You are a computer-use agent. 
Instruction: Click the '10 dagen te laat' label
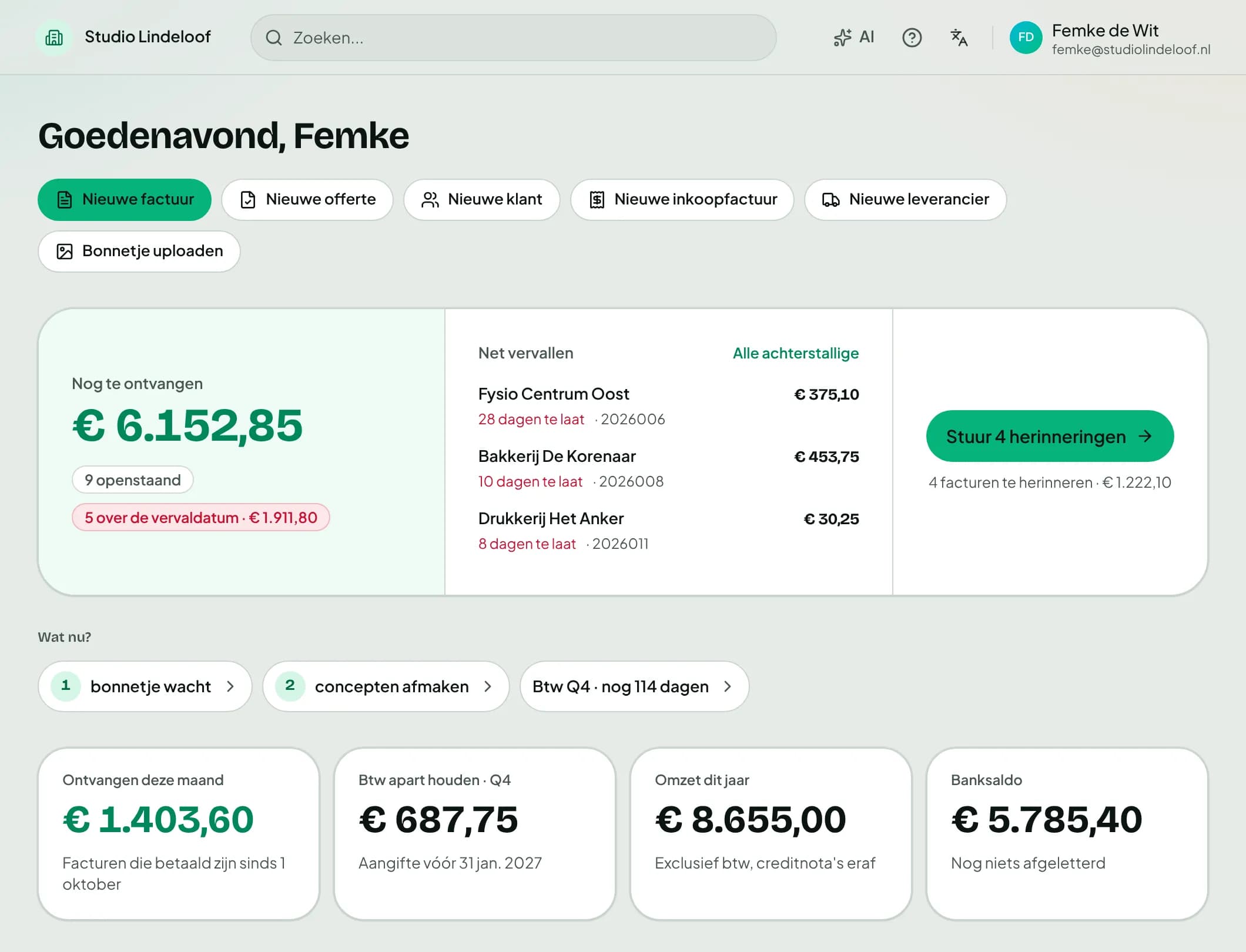coord(530,481)
